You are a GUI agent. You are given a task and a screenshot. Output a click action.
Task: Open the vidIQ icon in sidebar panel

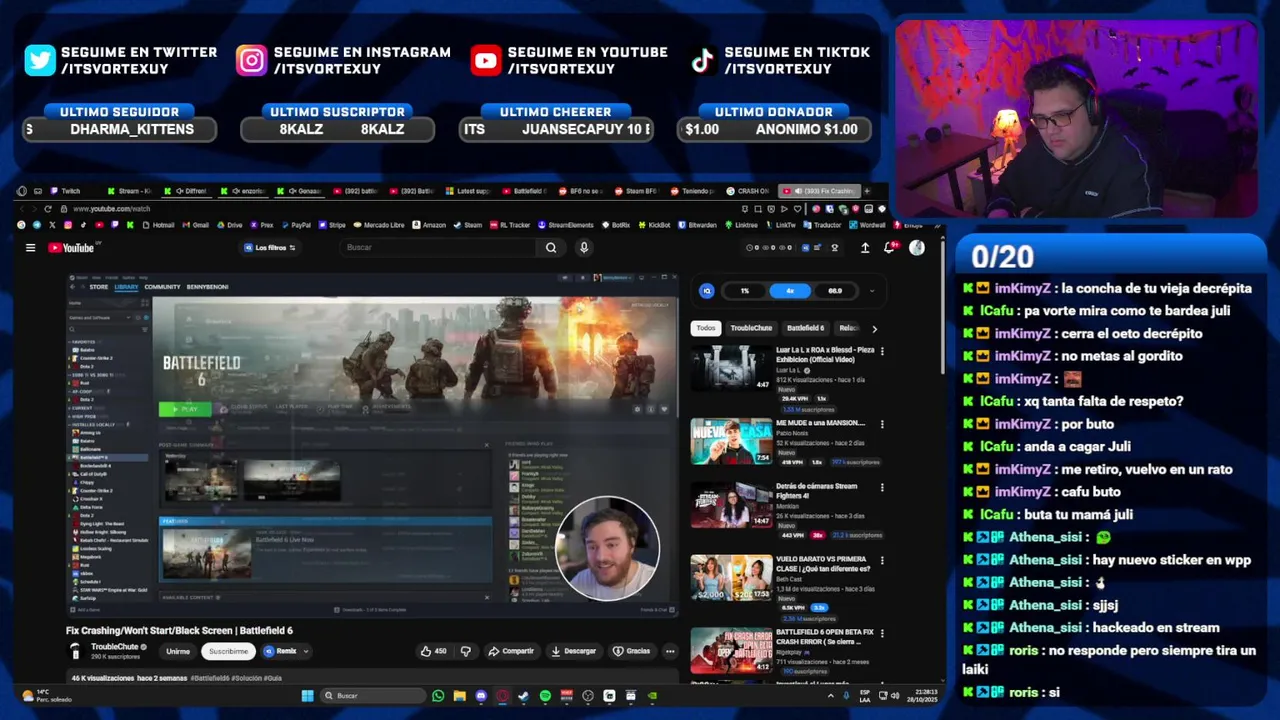[x=707, y=291]
